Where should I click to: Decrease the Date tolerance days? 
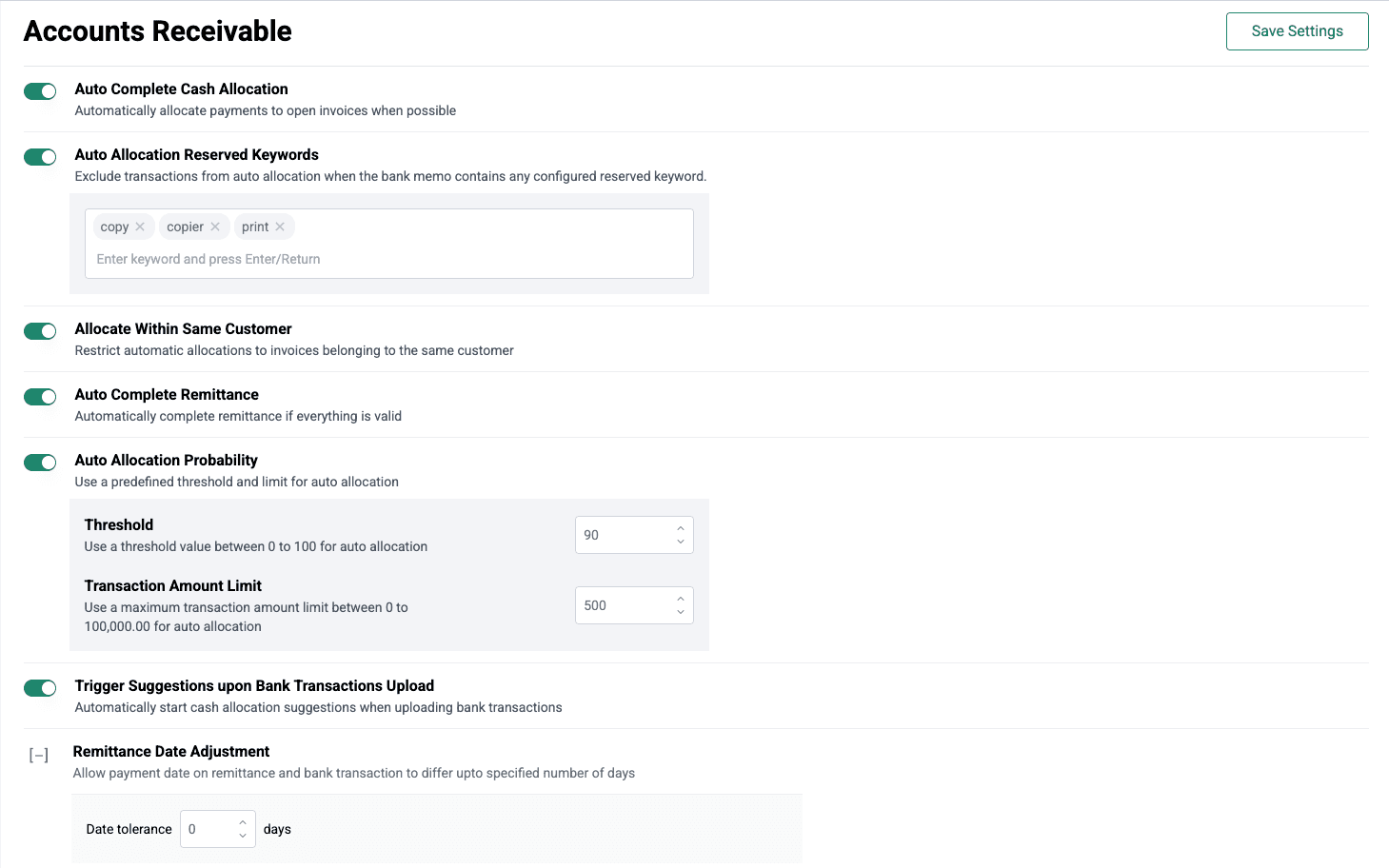click(243, 836)
